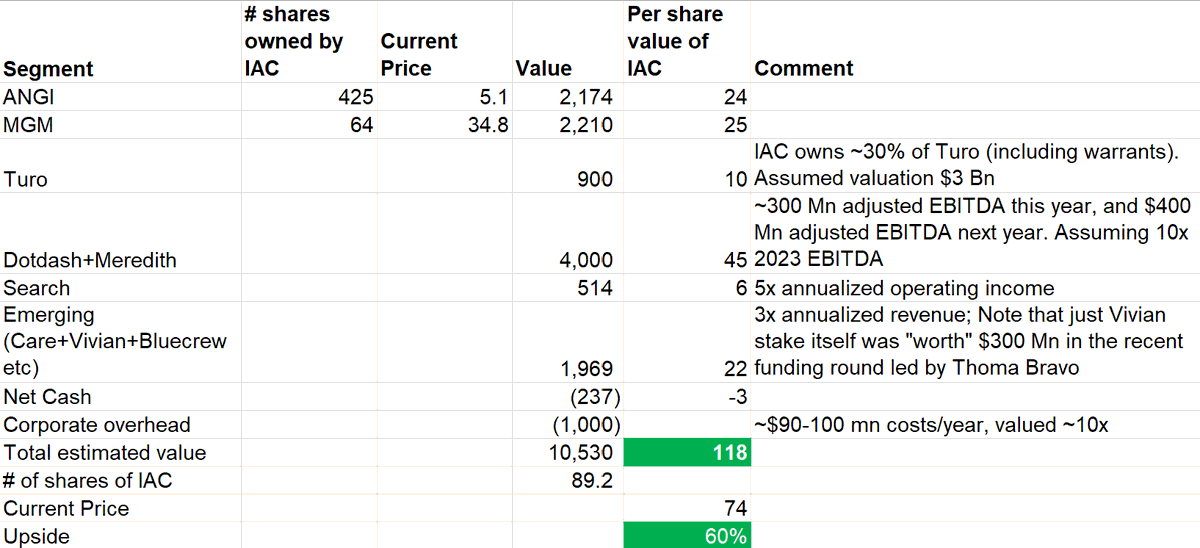Click the MGM segment cell
The width and height of the screenshot is (1200, 548).
click(x=120, y=125)
